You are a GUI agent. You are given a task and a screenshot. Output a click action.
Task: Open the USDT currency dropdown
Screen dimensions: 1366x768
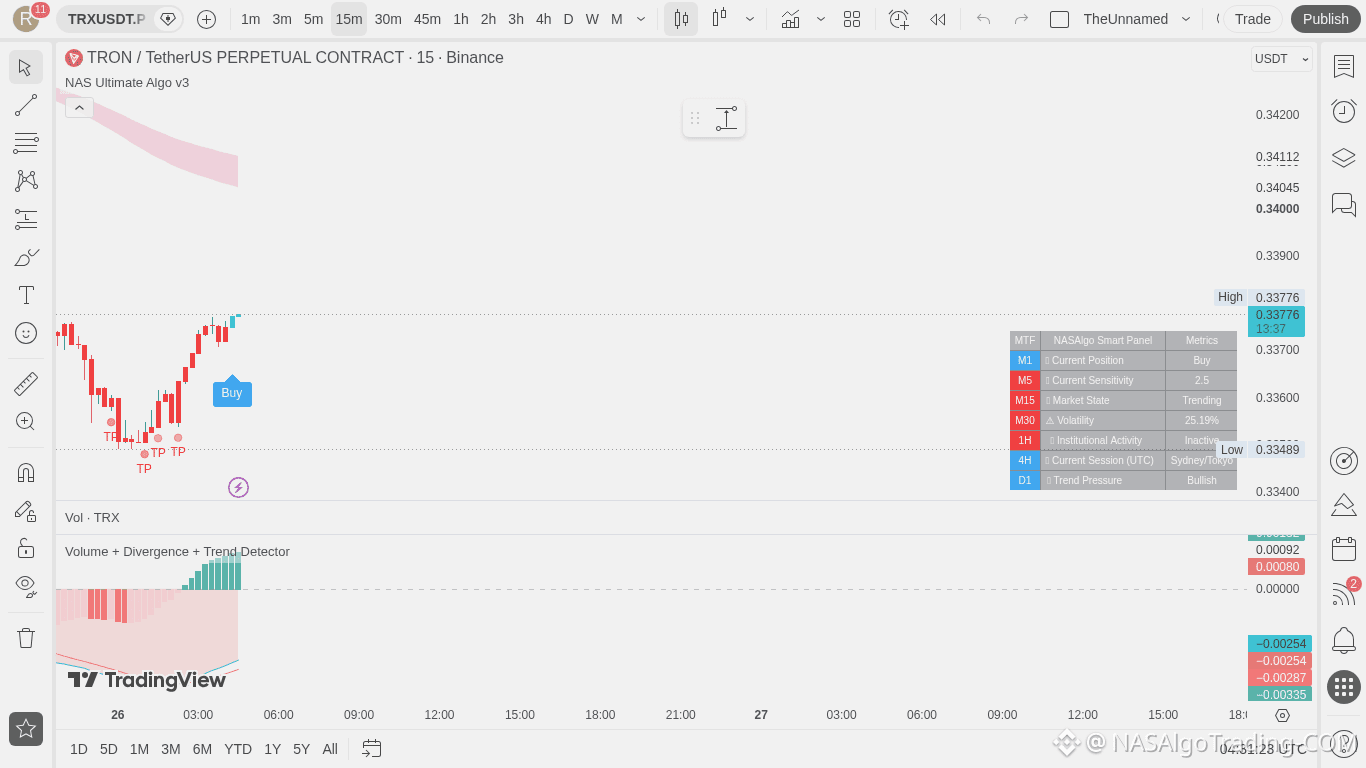(x=1281, y=59)
